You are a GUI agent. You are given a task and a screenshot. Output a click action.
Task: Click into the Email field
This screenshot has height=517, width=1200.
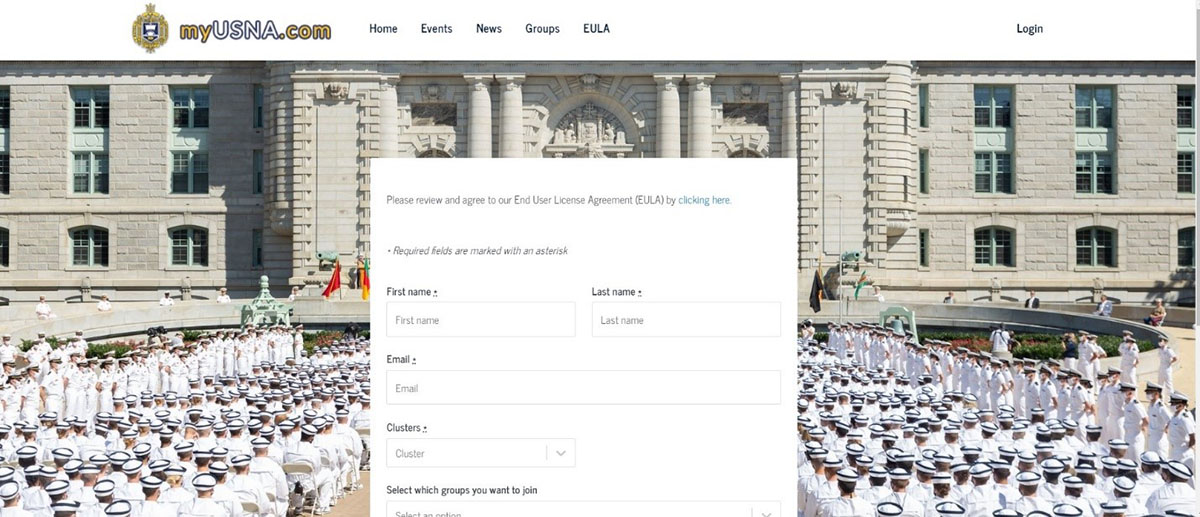[584, 388]
